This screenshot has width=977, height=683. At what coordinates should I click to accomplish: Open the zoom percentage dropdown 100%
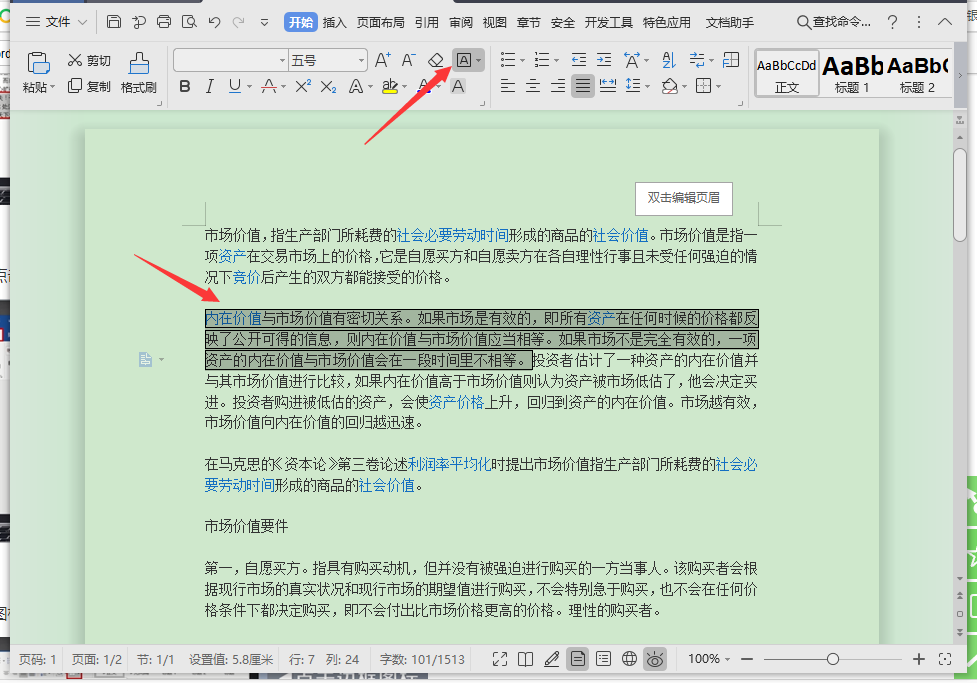pos(709,659)
